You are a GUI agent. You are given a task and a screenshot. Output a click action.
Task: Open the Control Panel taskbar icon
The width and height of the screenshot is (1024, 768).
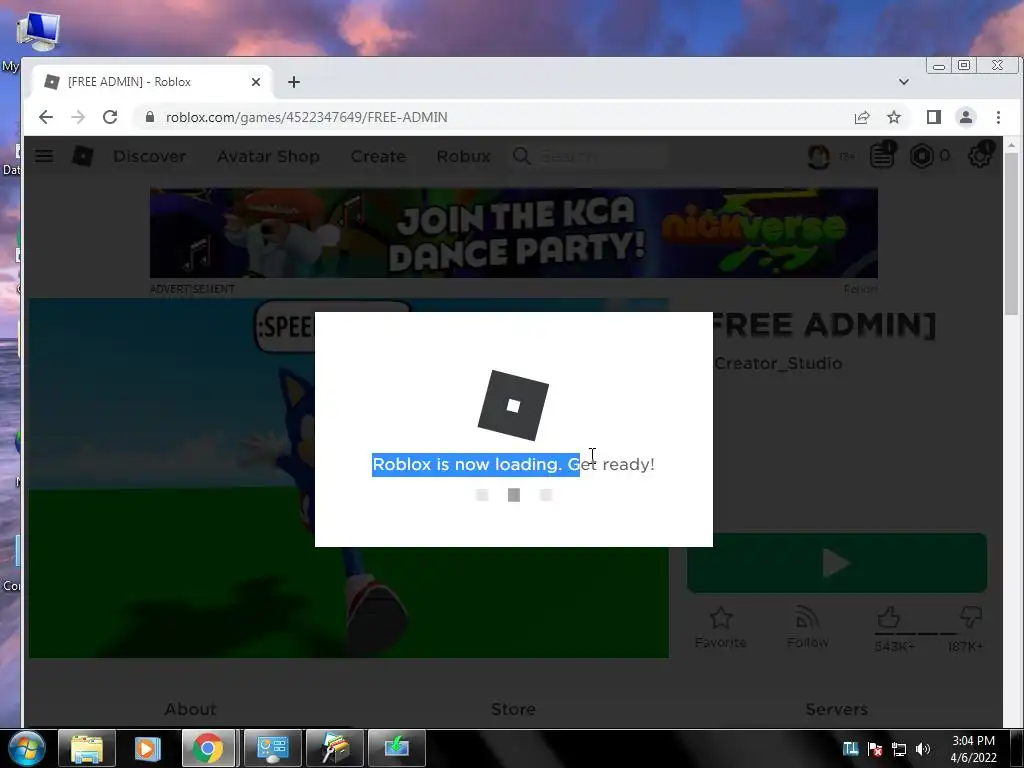(272, 748)
